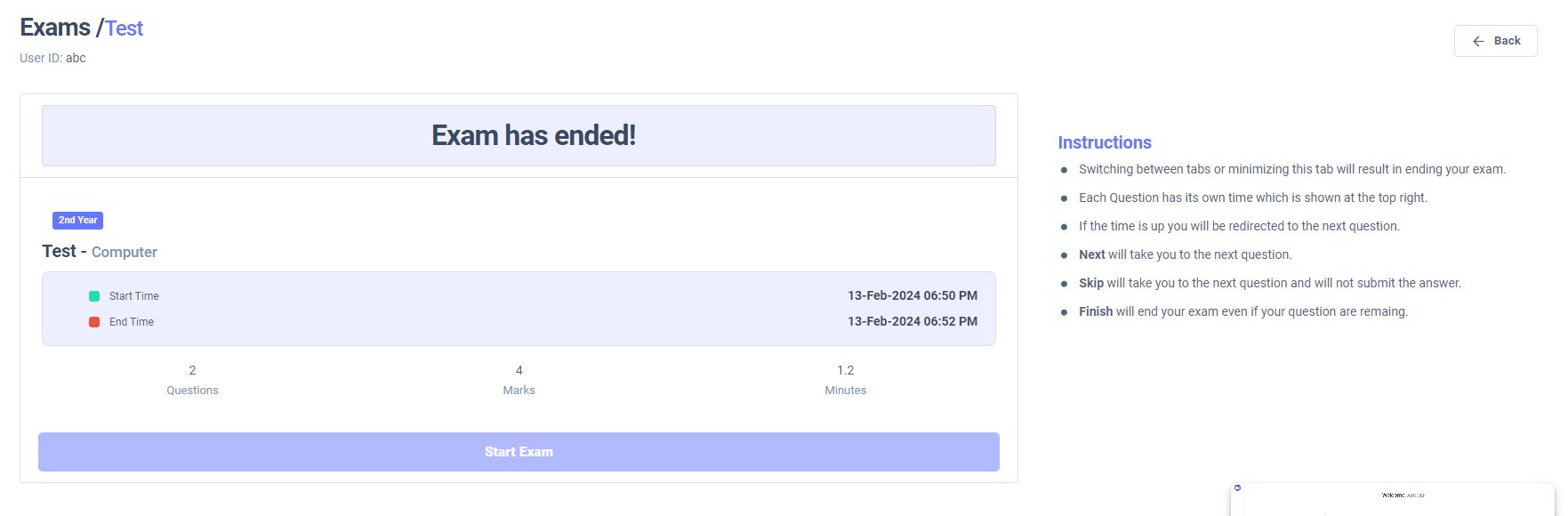1568x516 pixels.
Task: Click the Exam has ended banner
Action: coord(519,135)
